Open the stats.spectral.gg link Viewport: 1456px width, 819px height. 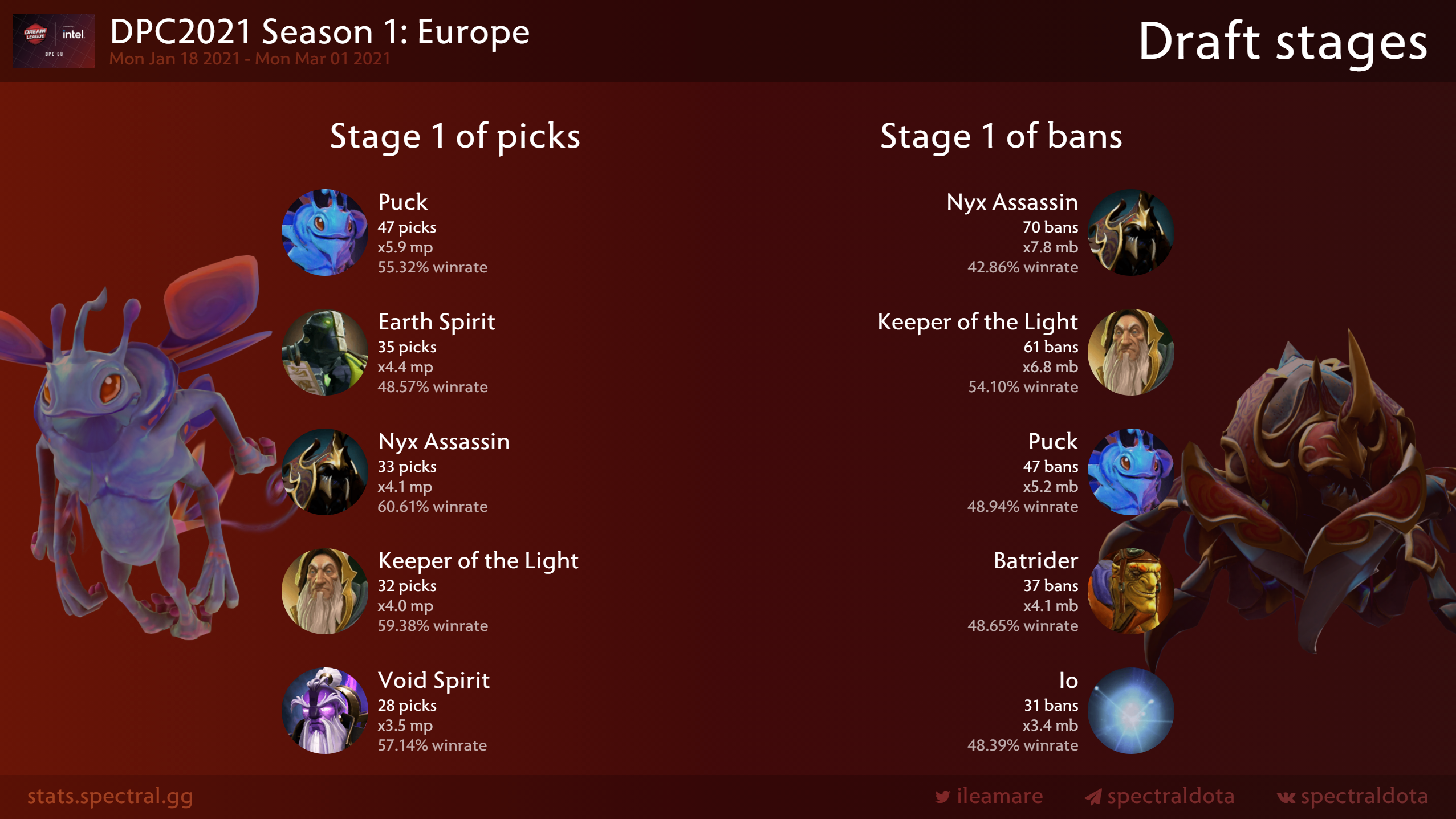tap(110, 796)
